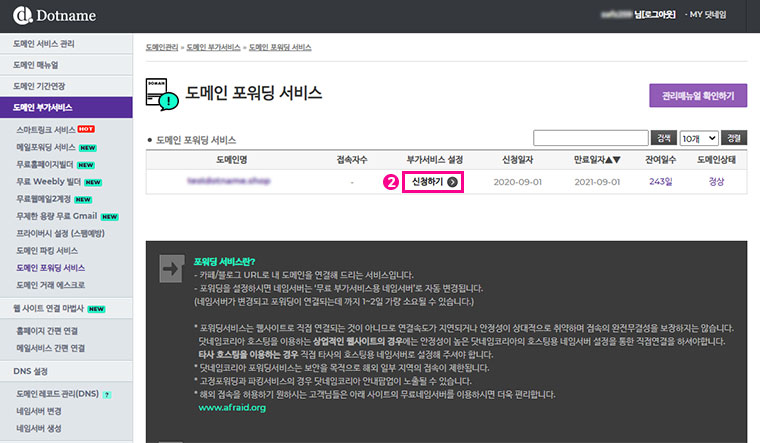Click the arrow icon in the dark info box
This screenshot has width=760, height=443.
(x=169, y=267)
